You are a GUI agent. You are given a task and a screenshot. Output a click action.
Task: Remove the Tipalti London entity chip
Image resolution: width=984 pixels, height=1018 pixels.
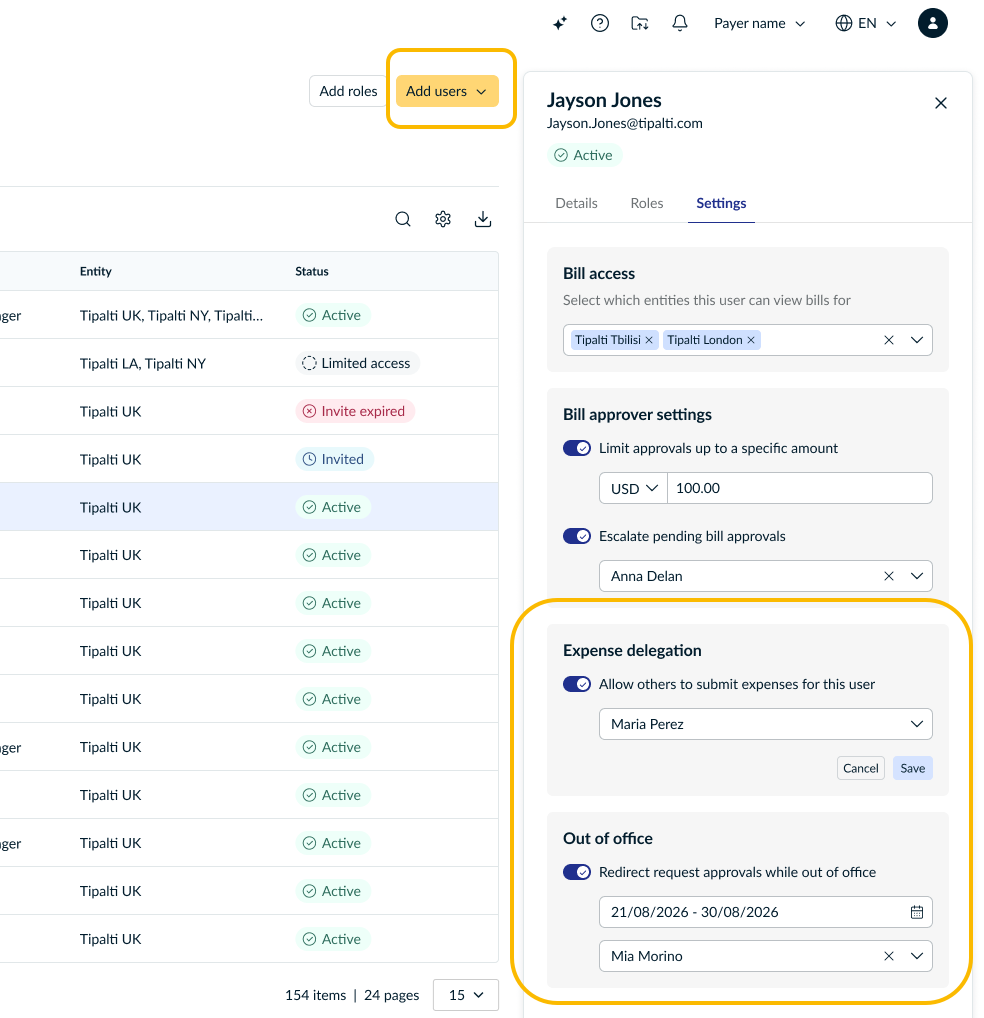[x=751, y=340]
